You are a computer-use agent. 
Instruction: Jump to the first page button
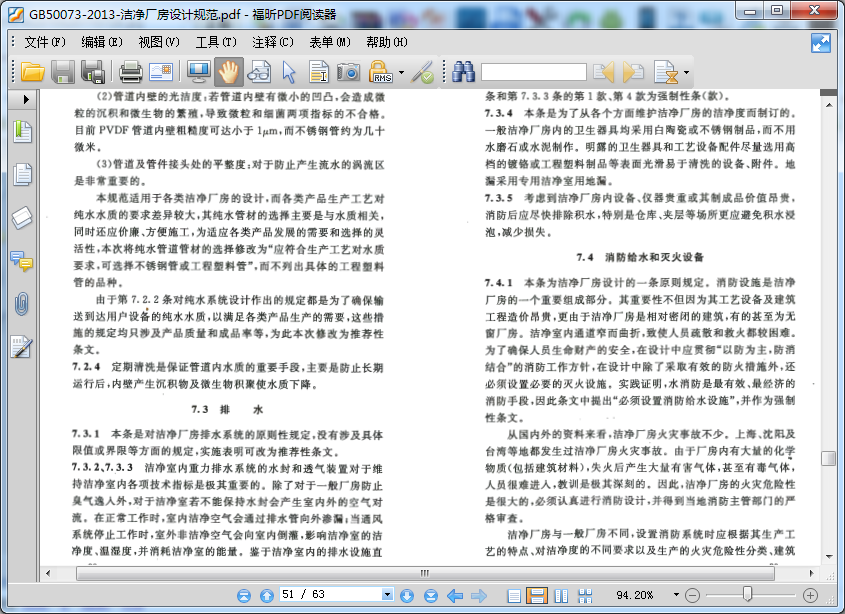[244, 595]
